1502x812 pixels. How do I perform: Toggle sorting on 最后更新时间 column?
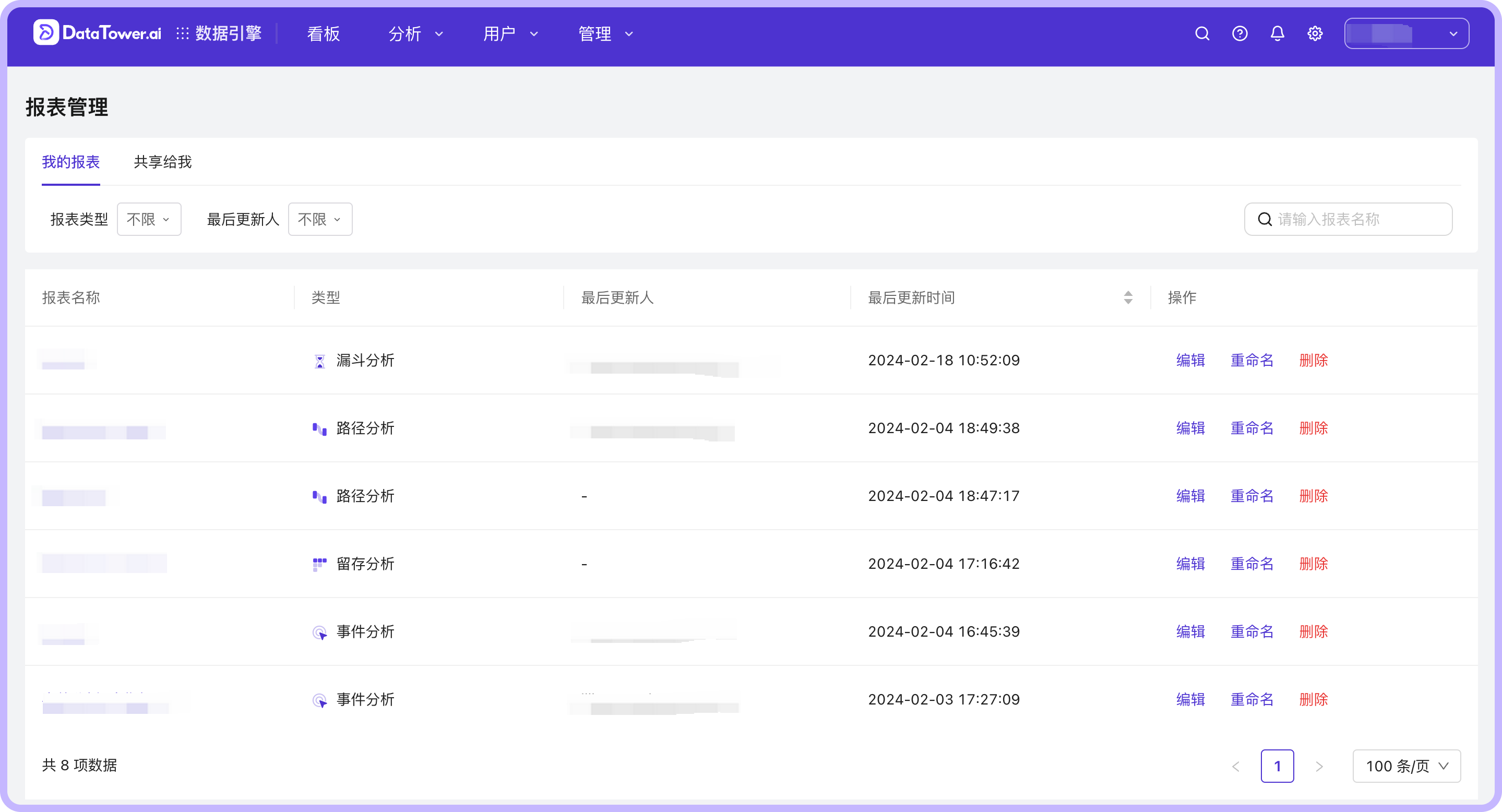[x=1129, y=298]
